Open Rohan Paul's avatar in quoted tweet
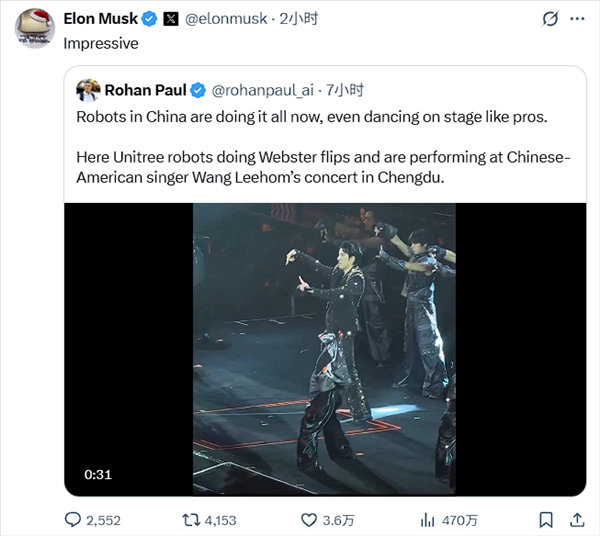 click(89, 90)
